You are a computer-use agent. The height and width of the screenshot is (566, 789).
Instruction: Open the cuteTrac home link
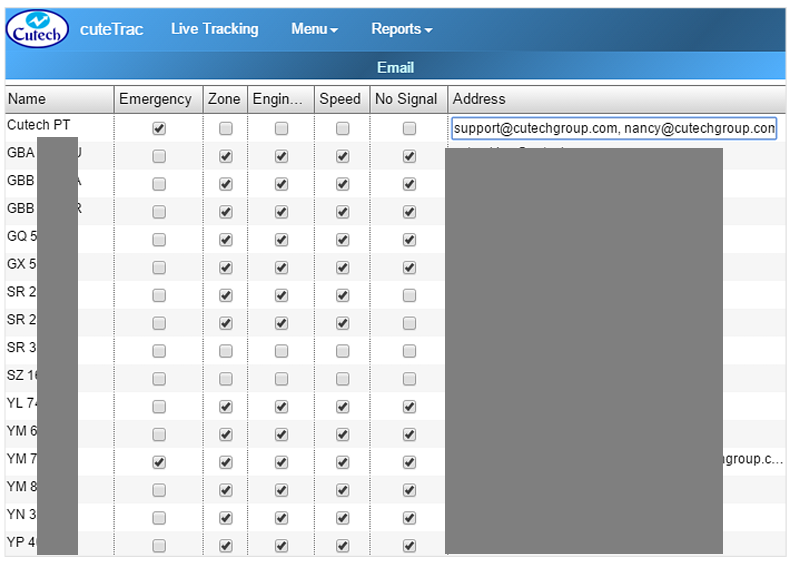click(x=111, y=29)
